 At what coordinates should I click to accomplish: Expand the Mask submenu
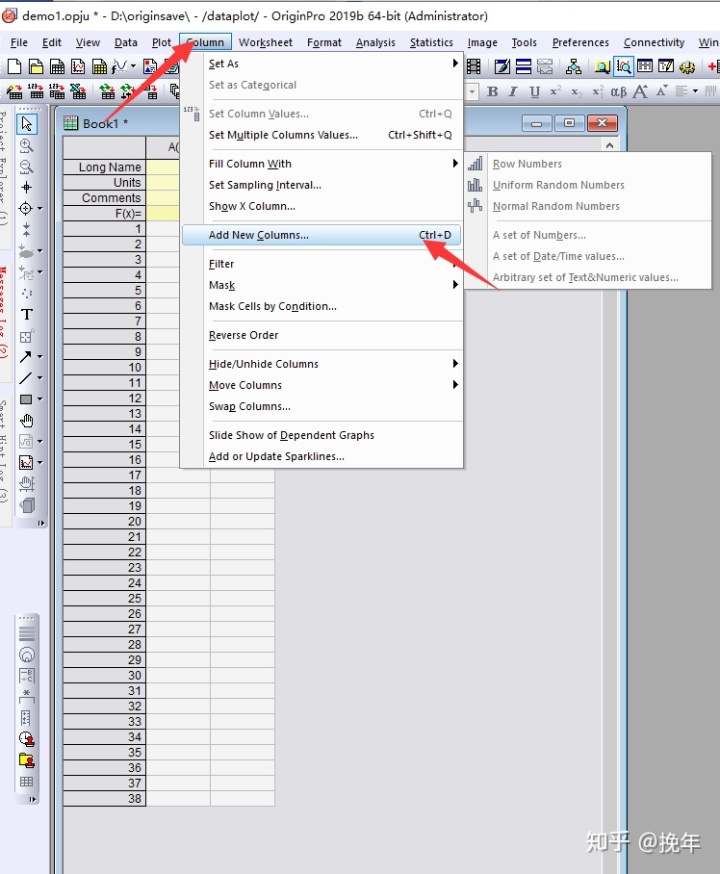[x=331, y=285]
